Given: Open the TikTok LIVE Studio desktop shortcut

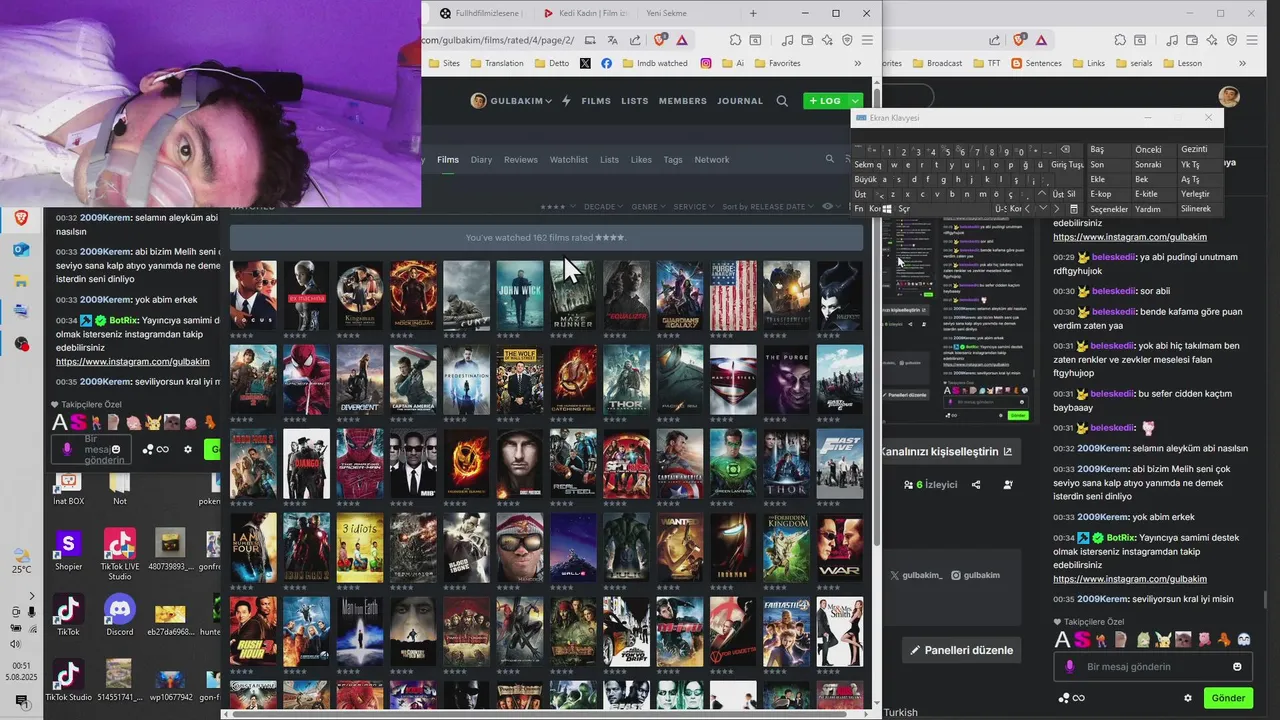Looking at the screenshot, I should (120, 553).
